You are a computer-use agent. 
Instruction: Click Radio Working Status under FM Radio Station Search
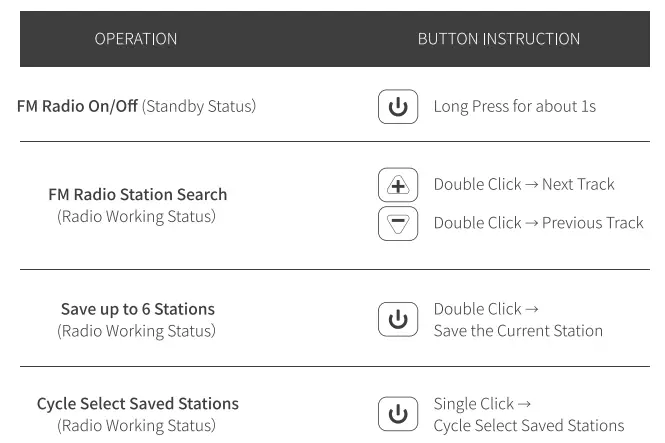tap(137, 216)
